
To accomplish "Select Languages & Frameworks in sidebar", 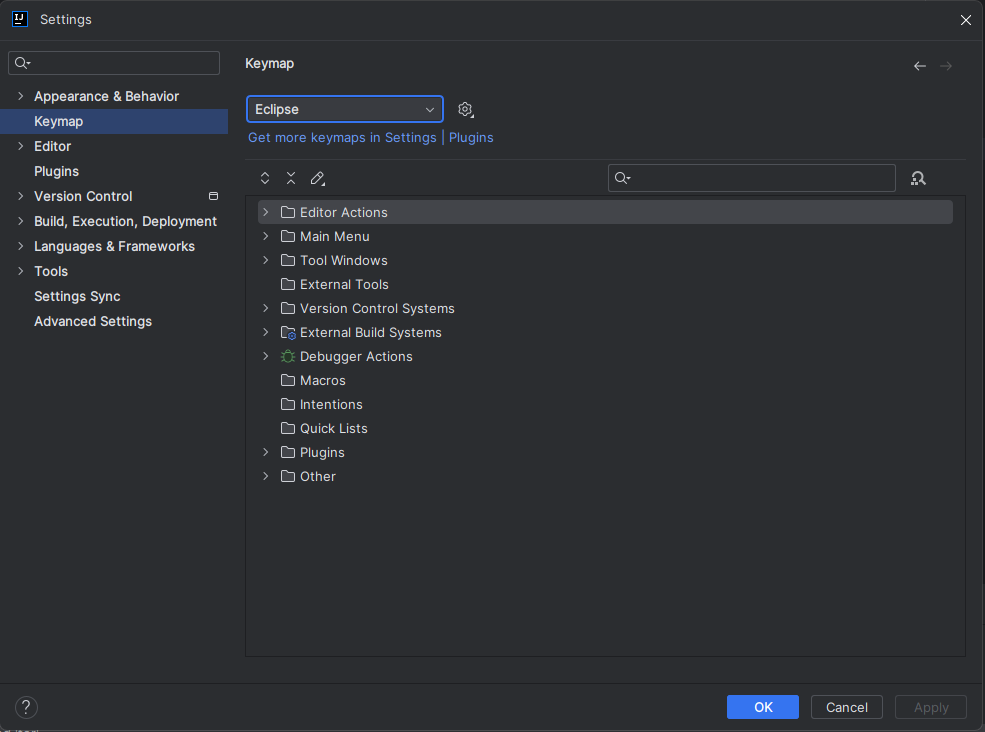I will click(114, 246).
